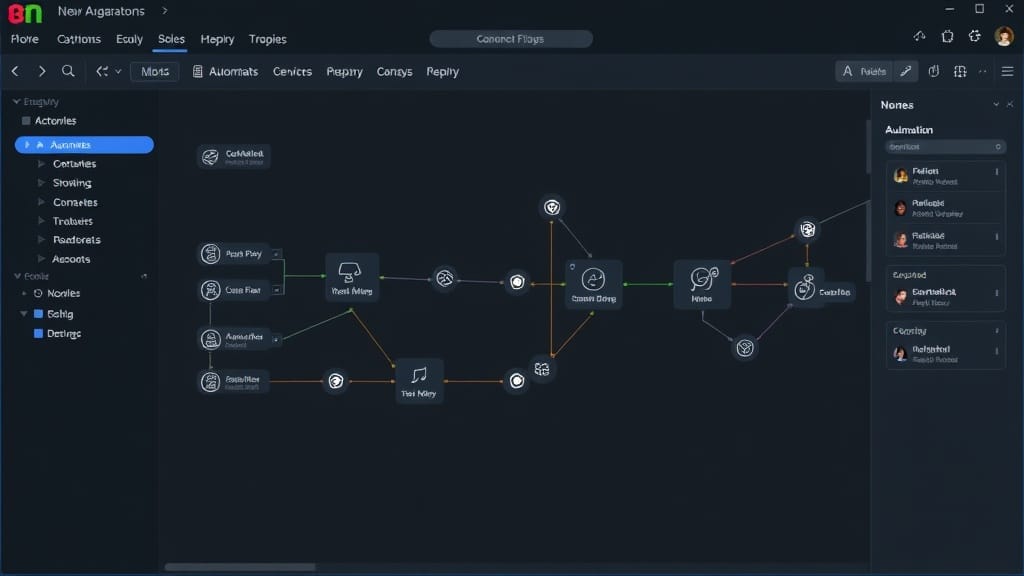Expand the Stowing tree item arrow
Viewport: 1024px width, 576px height.
click(41, 183)
